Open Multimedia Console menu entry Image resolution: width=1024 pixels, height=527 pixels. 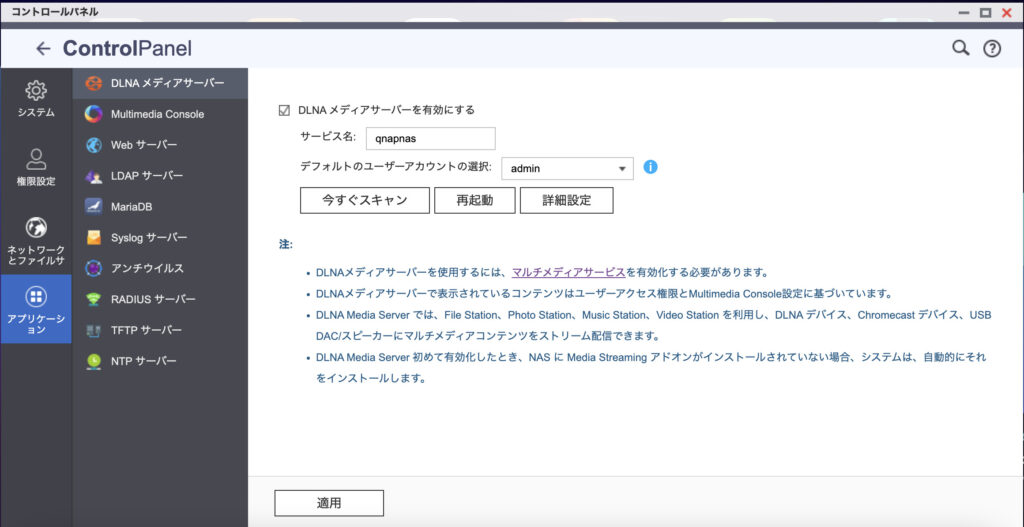click(x=160, y=114)
